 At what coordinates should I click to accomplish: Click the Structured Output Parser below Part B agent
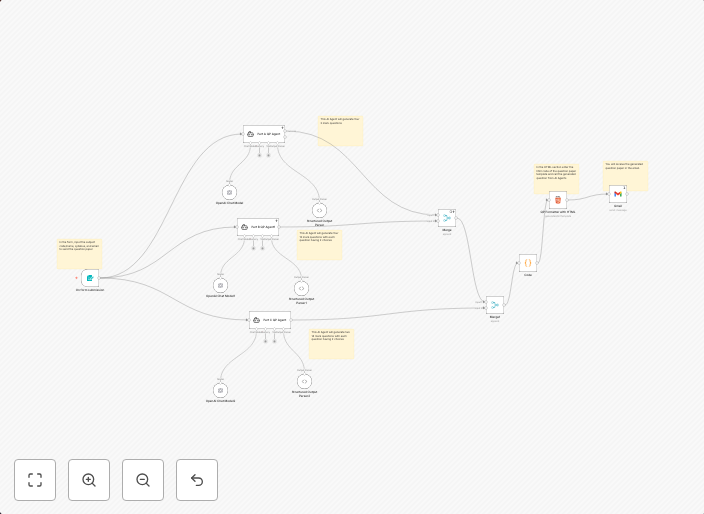click(x=302, y=287)
